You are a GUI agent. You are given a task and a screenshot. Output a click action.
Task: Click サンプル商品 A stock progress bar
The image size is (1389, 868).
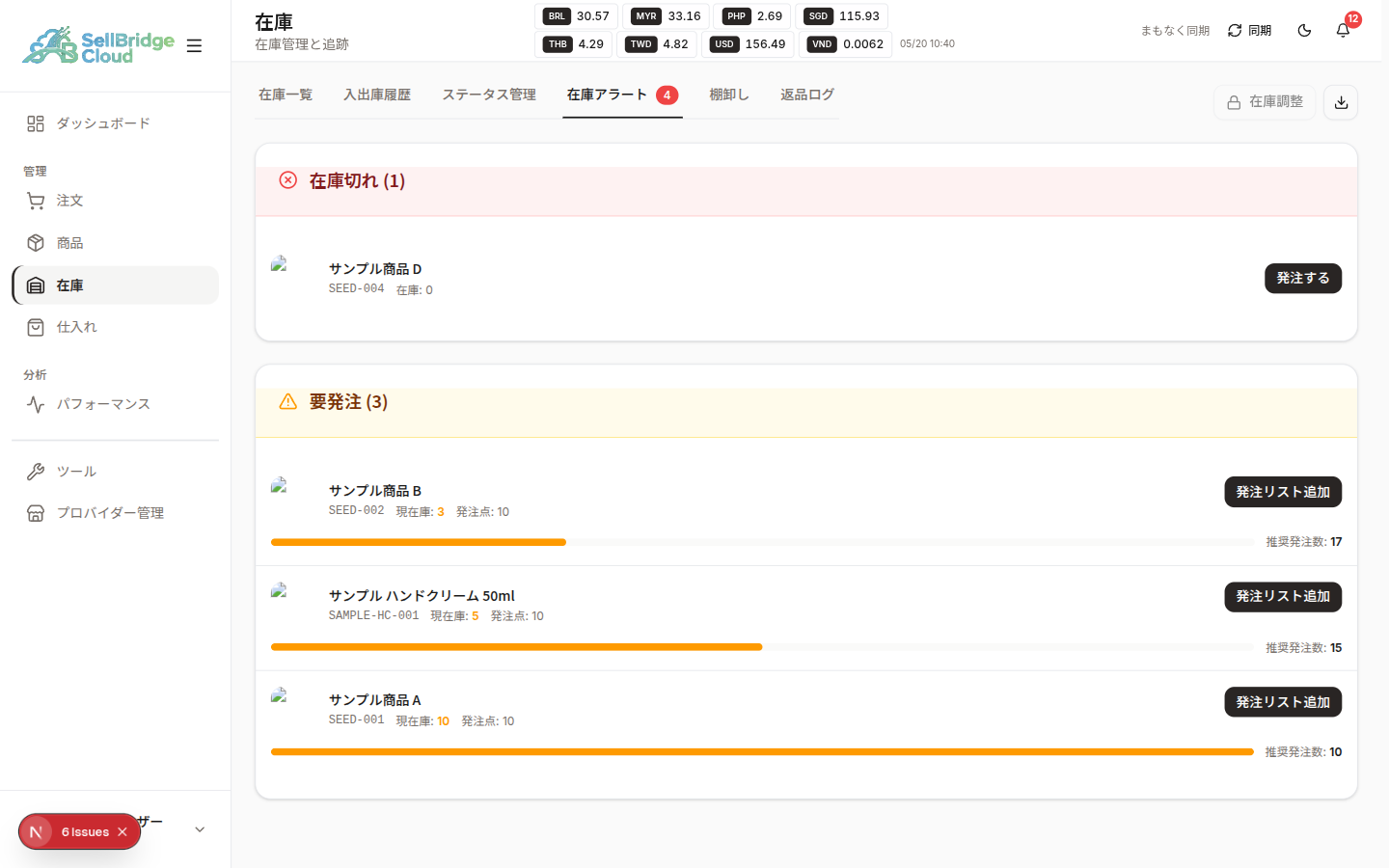762,751
